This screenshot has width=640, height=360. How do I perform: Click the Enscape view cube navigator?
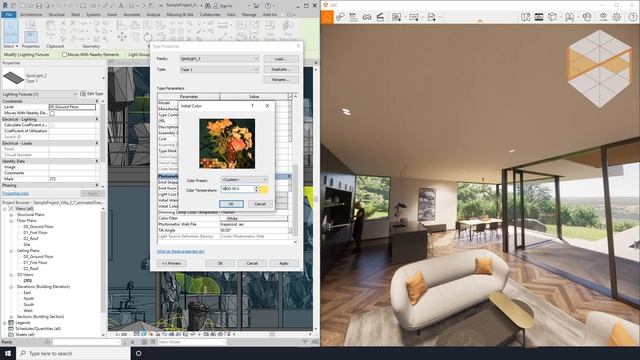pyautogui.click(x=599, y=69)
